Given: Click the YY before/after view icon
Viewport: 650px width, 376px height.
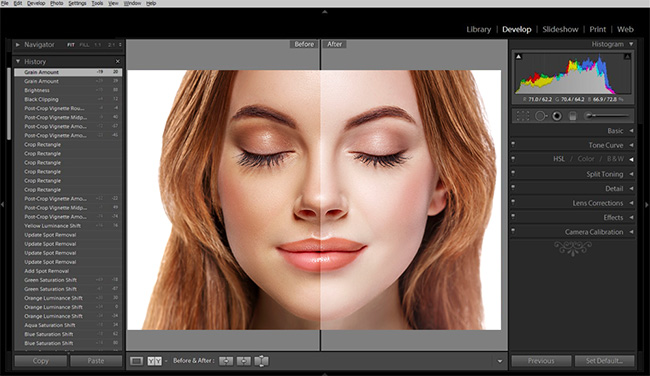Looking at the screenshot, I should click(155, 361).
